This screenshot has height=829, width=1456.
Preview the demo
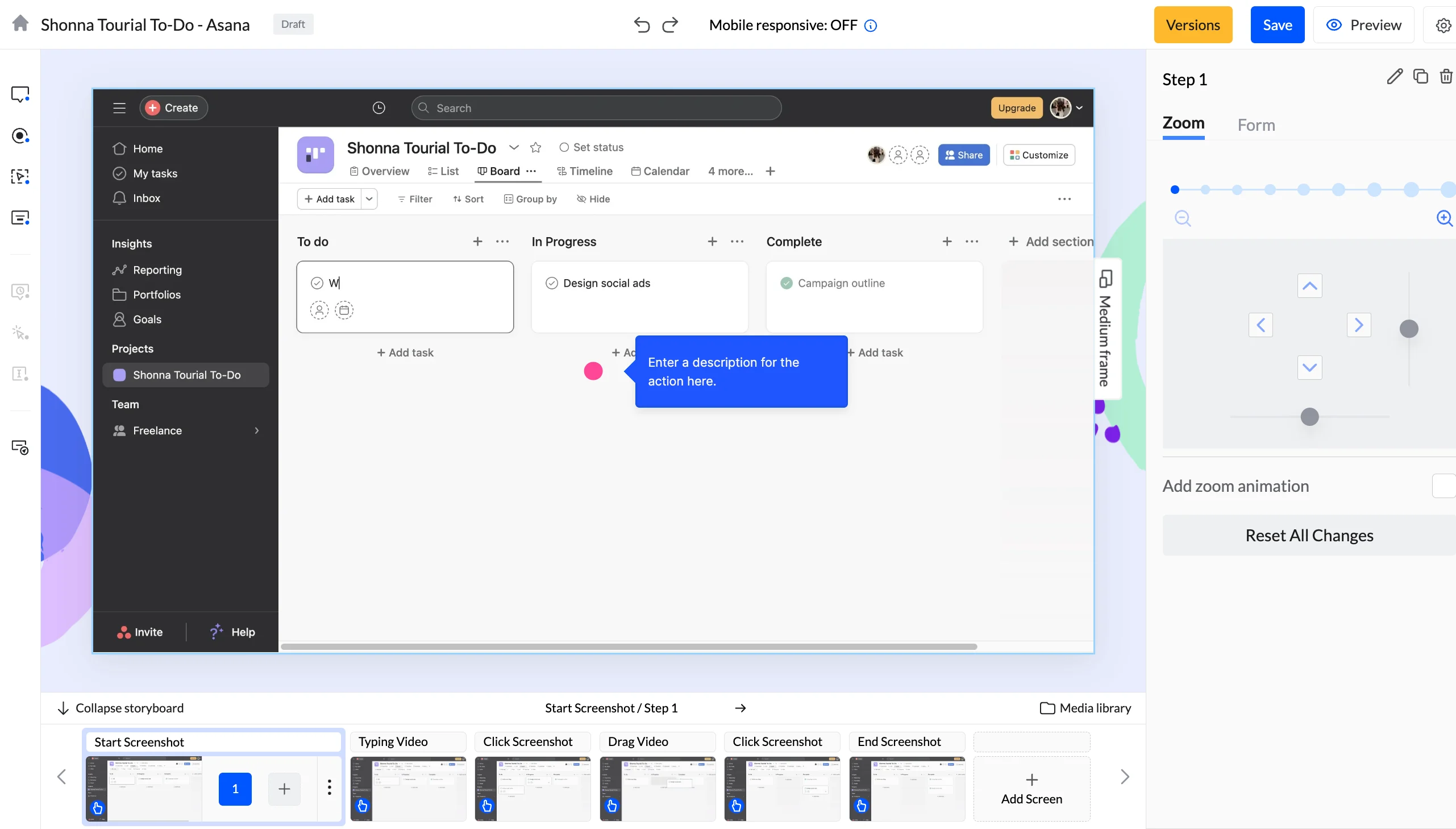(x=1363, y=25)
